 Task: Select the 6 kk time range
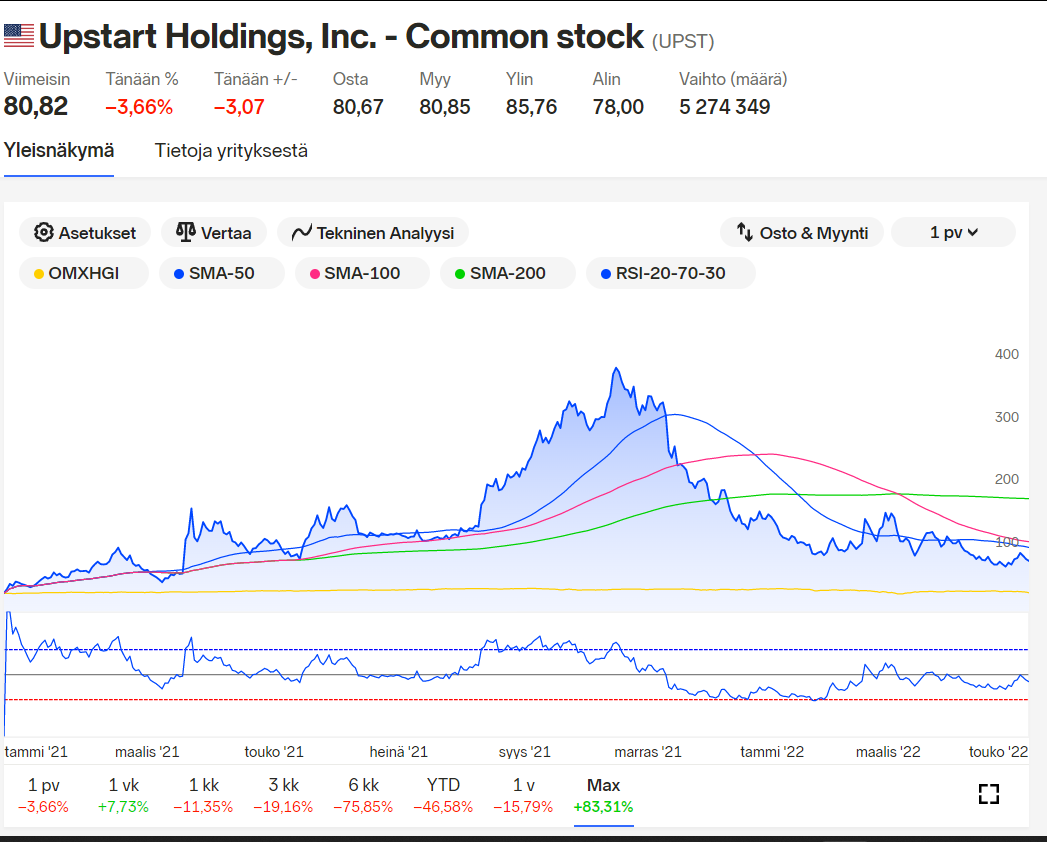point(363,795)
